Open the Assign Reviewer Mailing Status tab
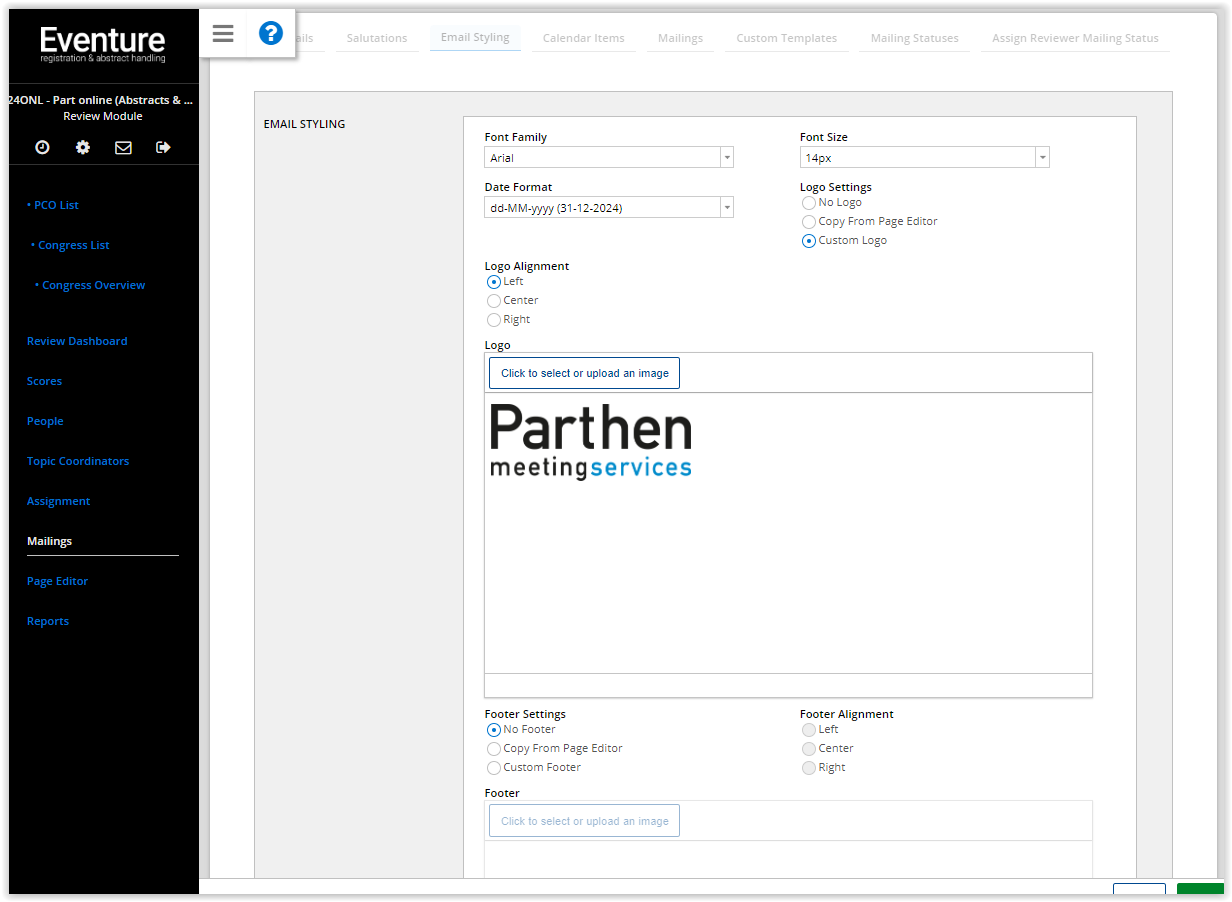 click(x=1075, y=38)
